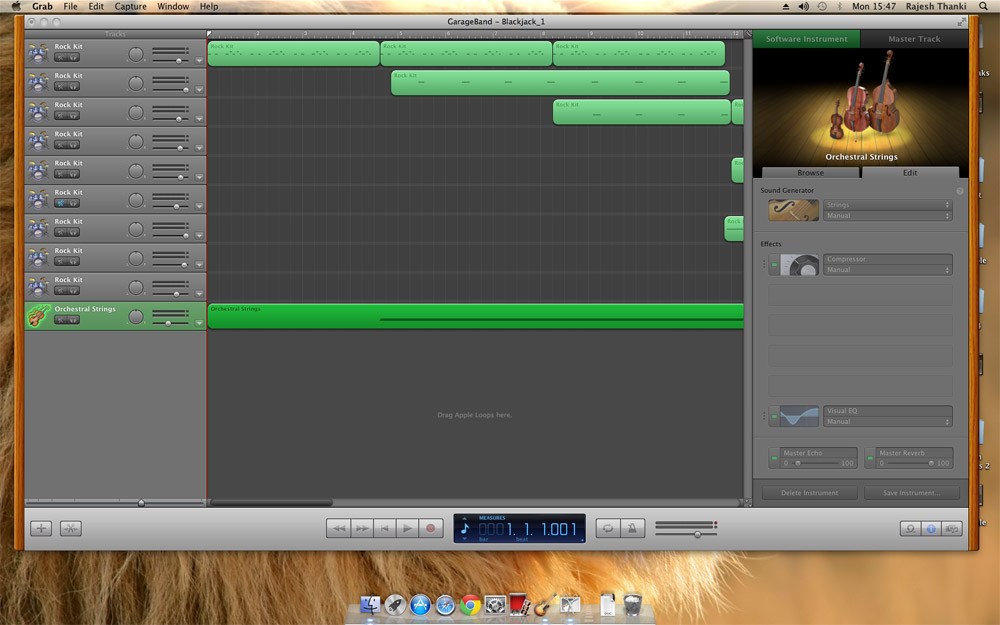
Task: Open the help icon beside Sound Generator
Action: (x=959, y=191)
